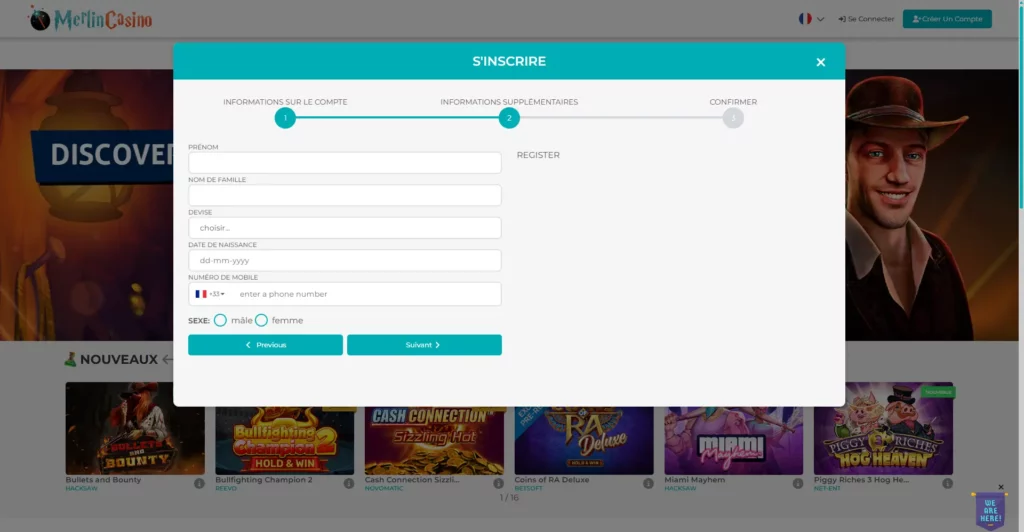Show info for Cash Connection Sizzling Hot

[x=498, y=484]
